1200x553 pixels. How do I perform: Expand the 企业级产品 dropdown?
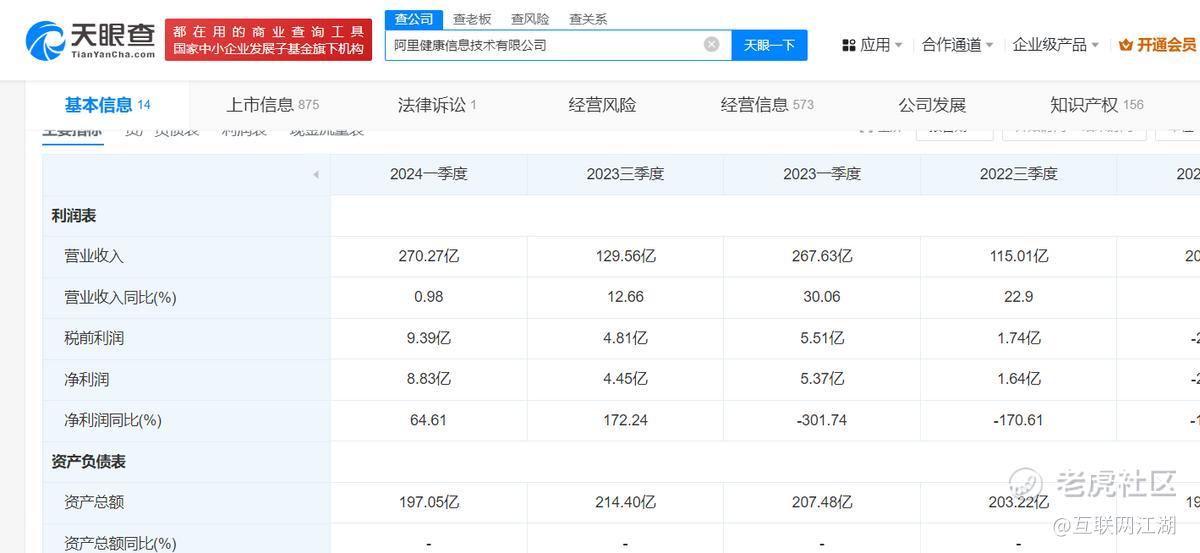coord(1056,45)
